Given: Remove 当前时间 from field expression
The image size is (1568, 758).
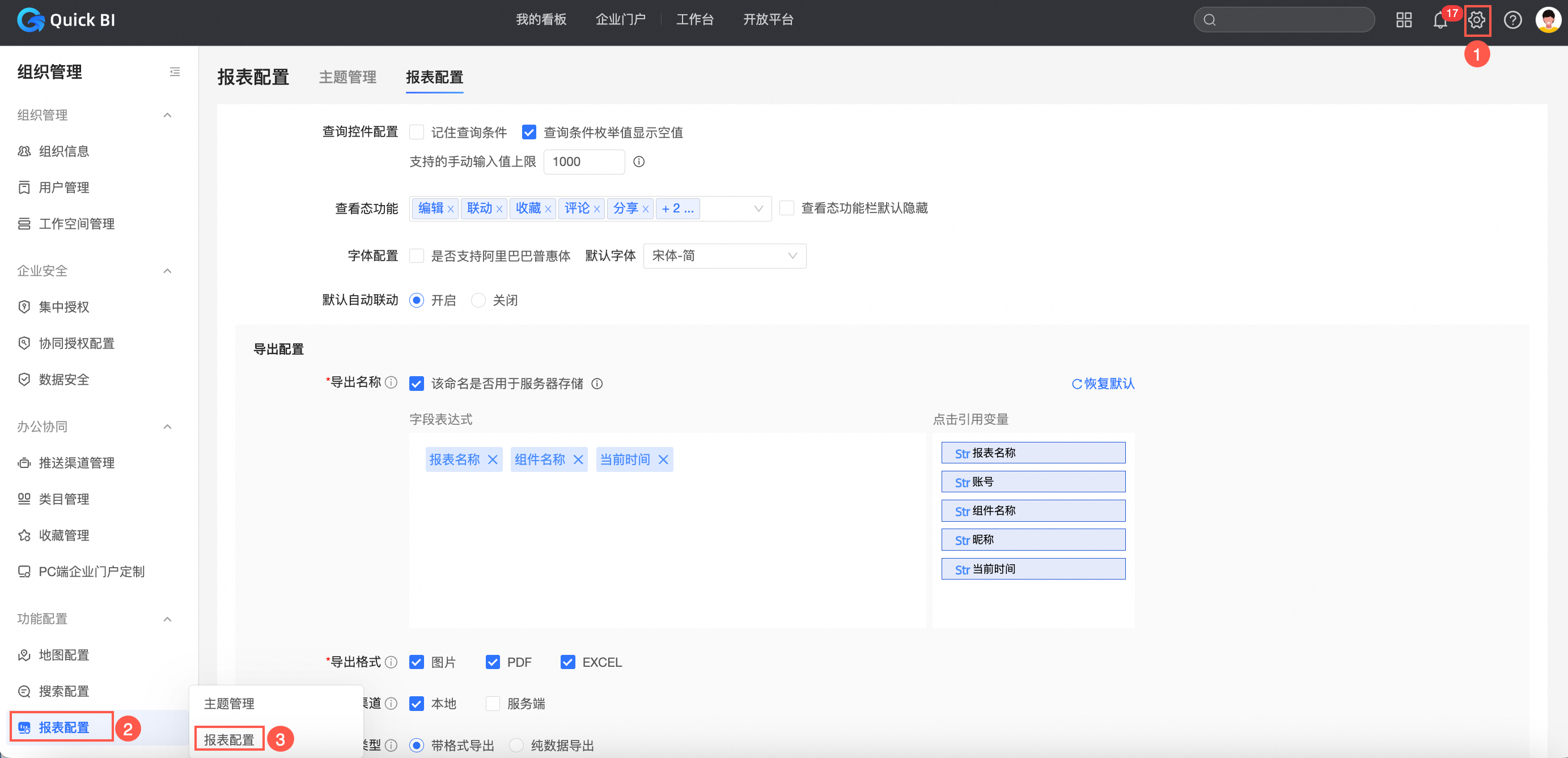Looking at the screenshot, I should (663, 460).
